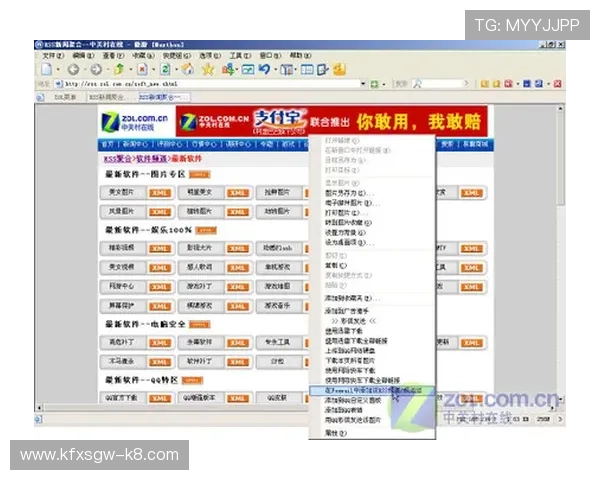This screenshot has width=600, height=480.
Task: Click XML button beside 高危补丁
Action: (160, 343)
